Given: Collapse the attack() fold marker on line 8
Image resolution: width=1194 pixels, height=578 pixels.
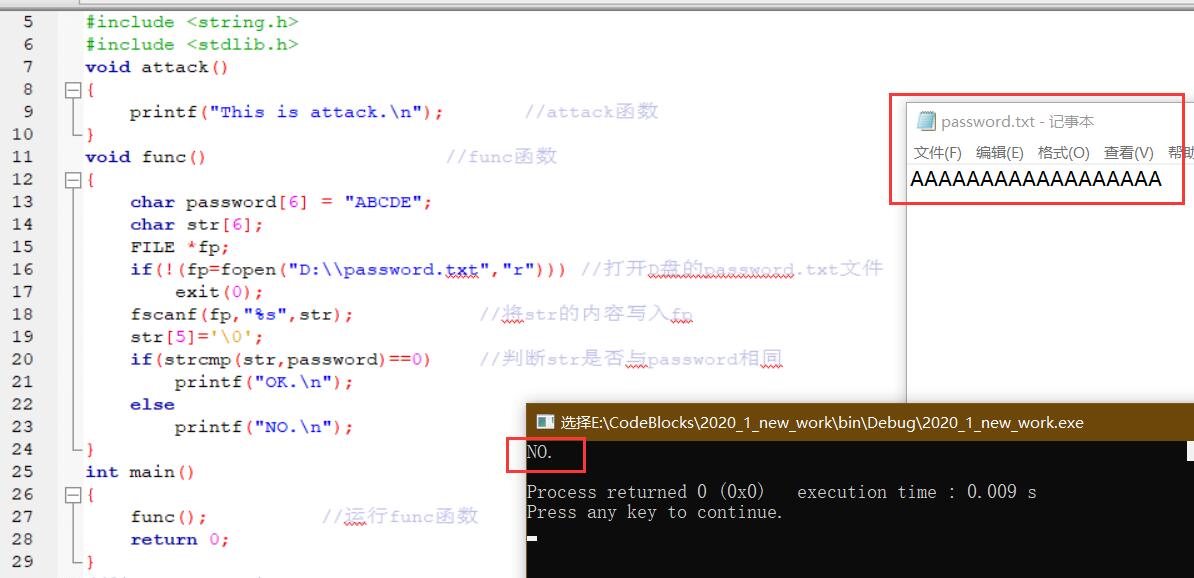Looking at the screenshot, I should 73,90.
